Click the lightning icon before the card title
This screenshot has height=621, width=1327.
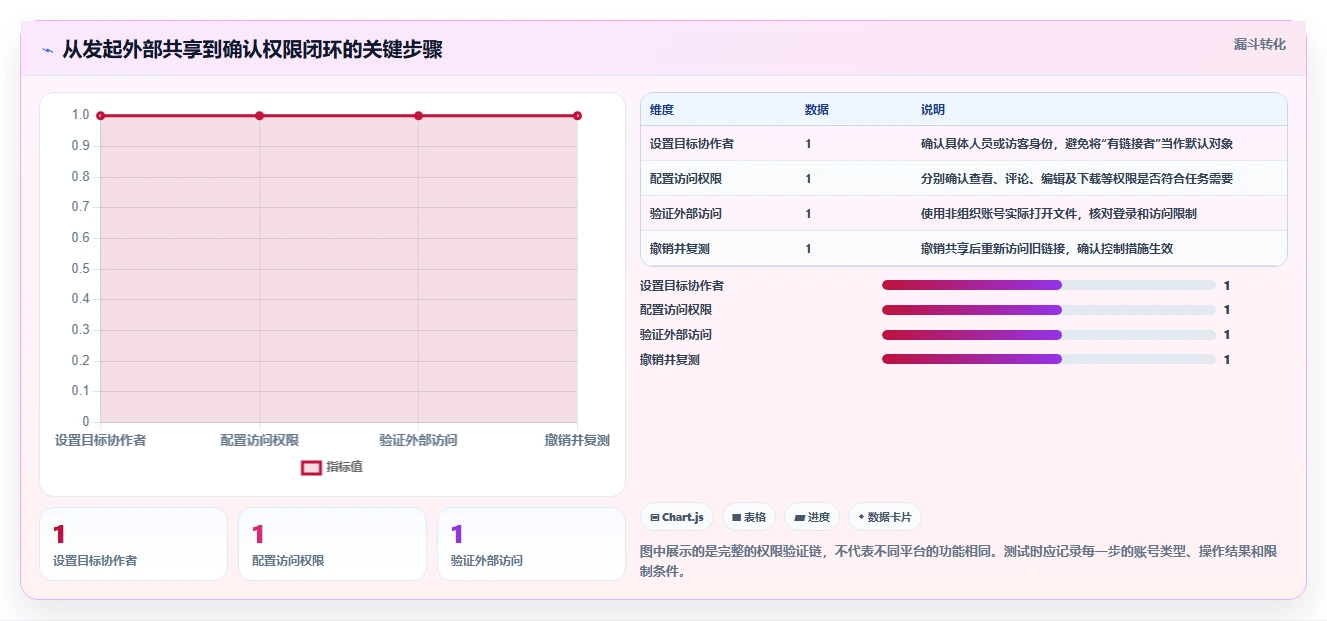pos(47,50)
